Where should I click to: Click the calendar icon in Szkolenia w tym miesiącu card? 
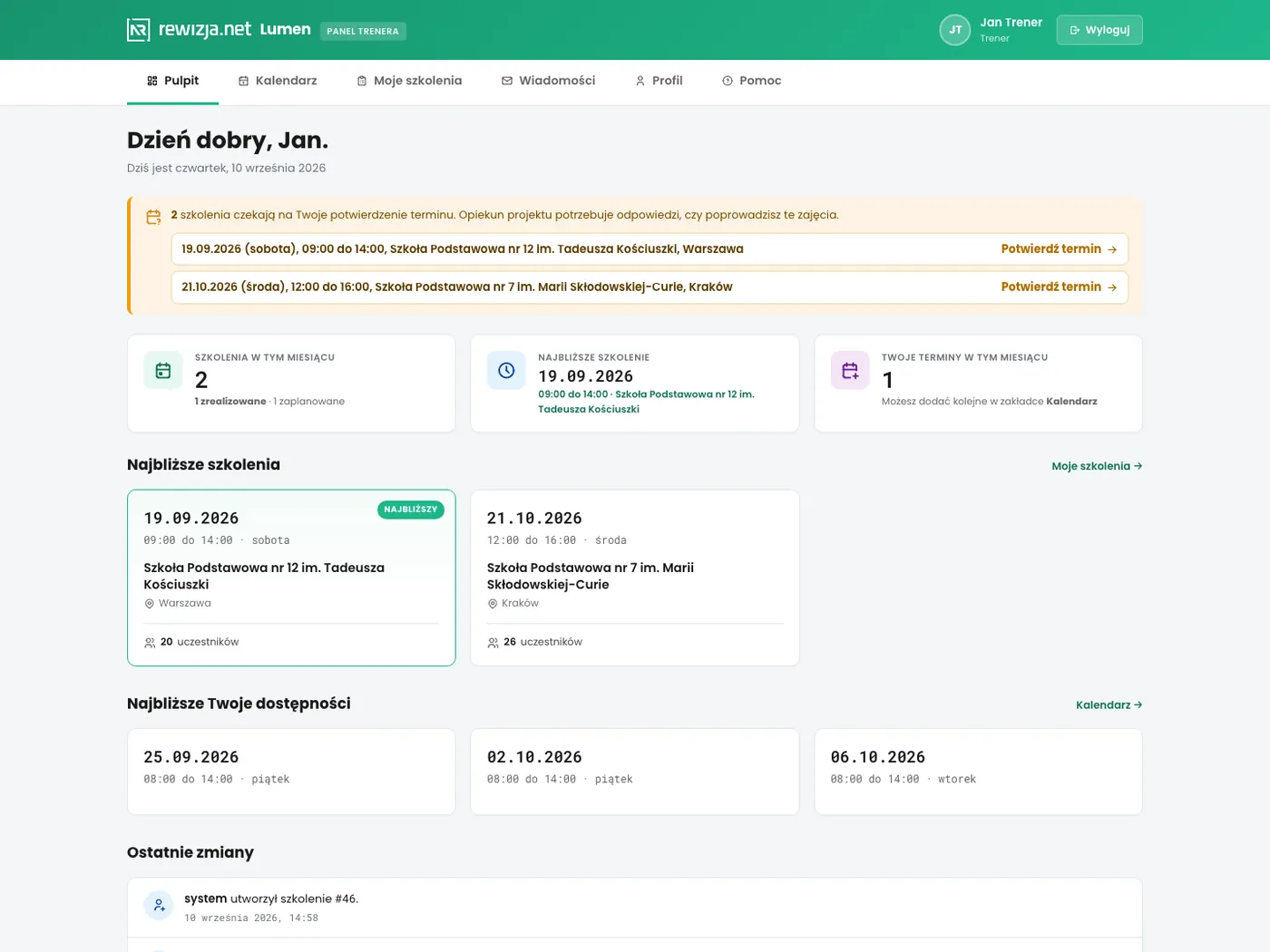tap(163, 371)
